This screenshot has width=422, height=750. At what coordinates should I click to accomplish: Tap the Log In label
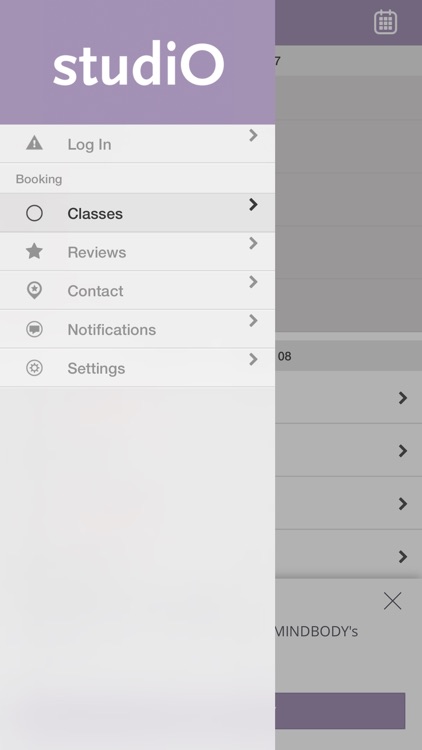pos(89,144)
